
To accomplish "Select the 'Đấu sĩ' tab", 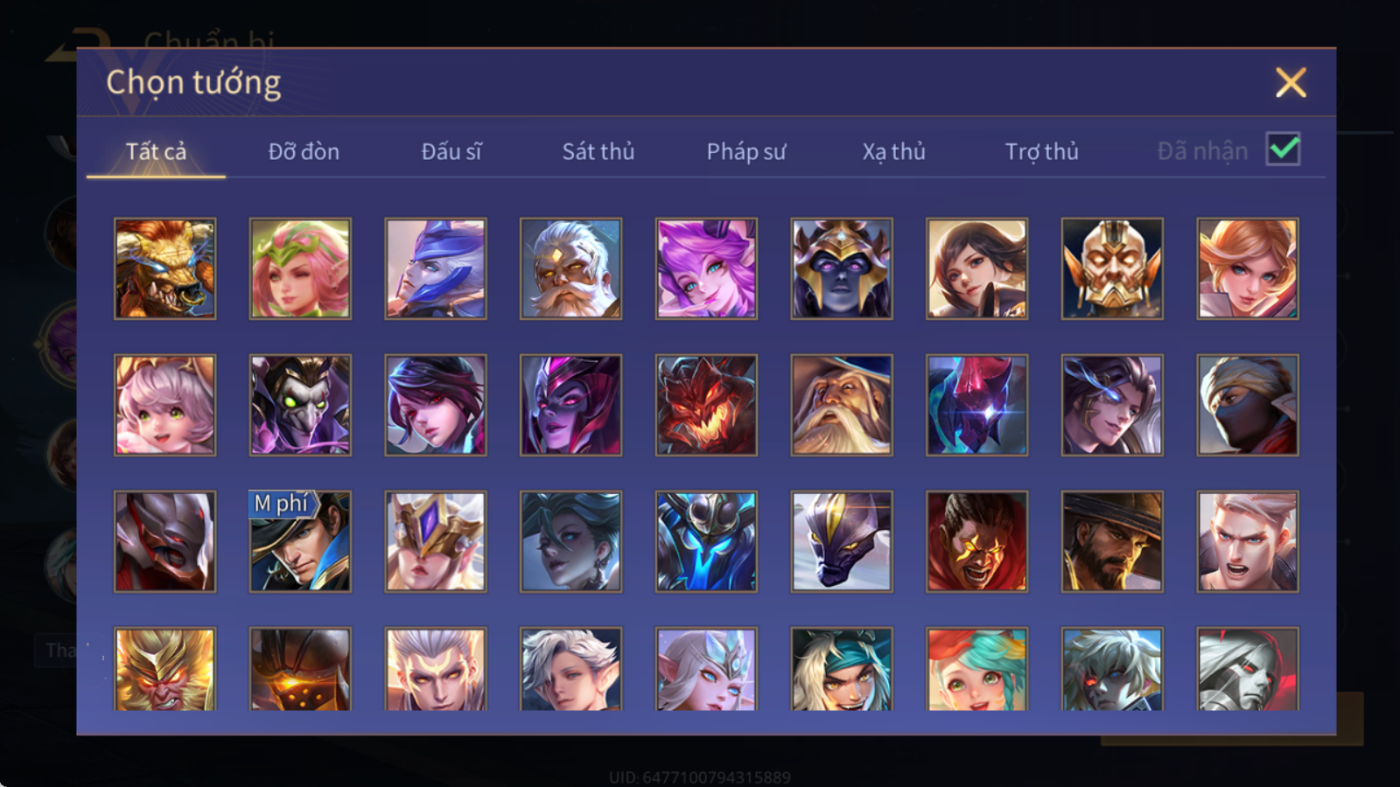I will point(451,152).
